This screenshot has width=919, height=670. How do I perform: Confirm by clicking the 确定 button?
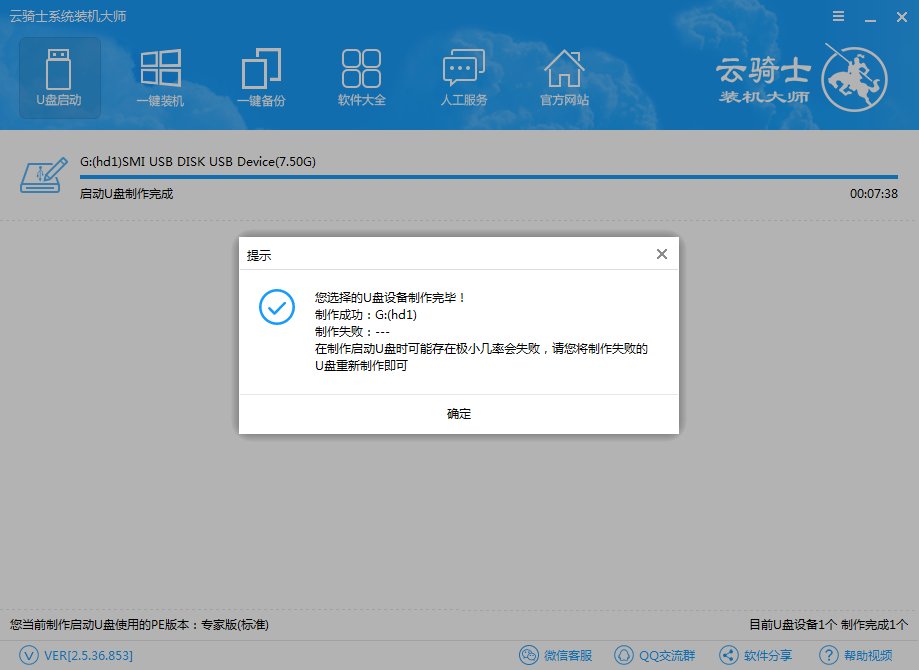point(458,413)
